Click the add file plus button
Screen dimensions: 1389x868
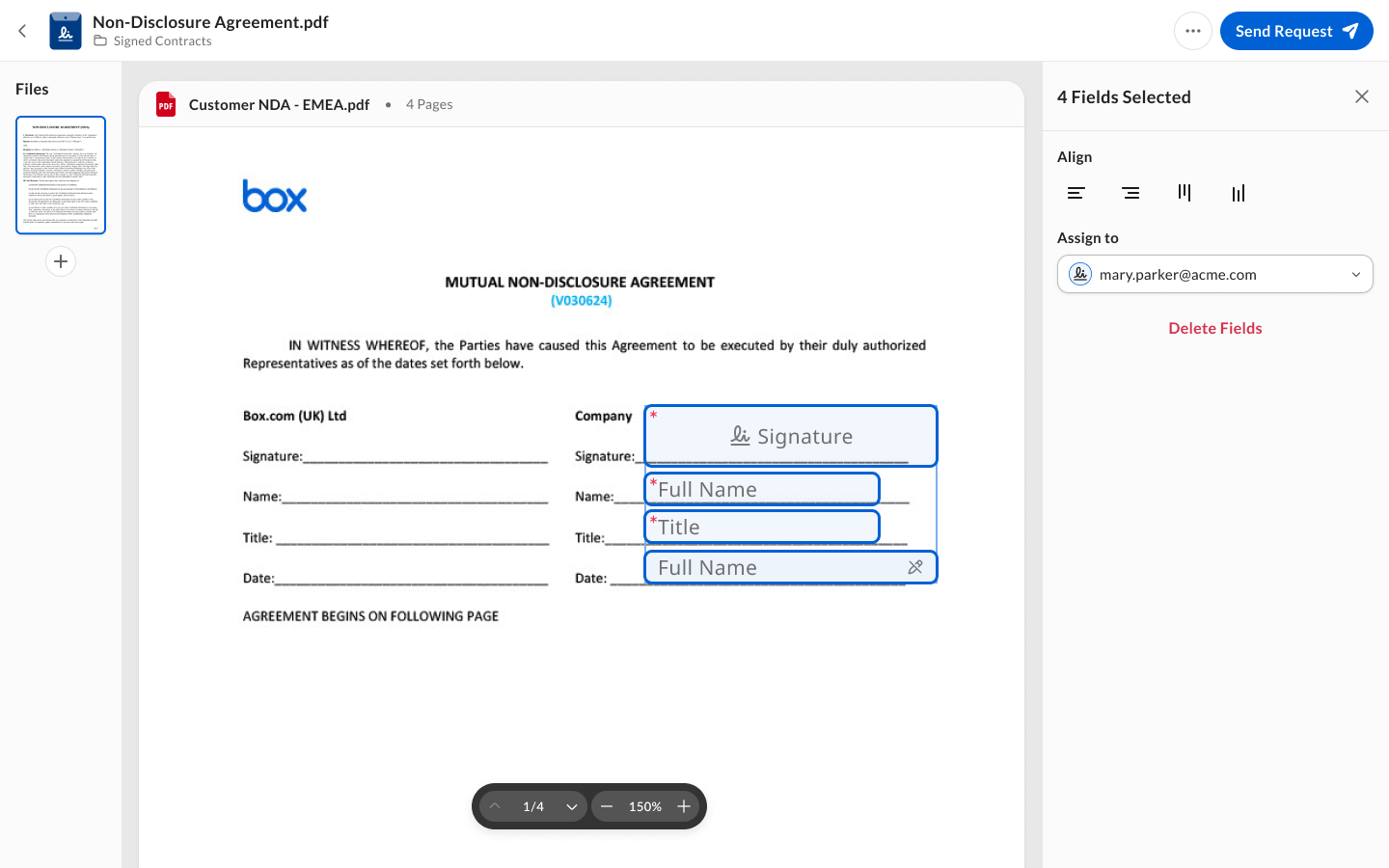click(x=61, y=261)
